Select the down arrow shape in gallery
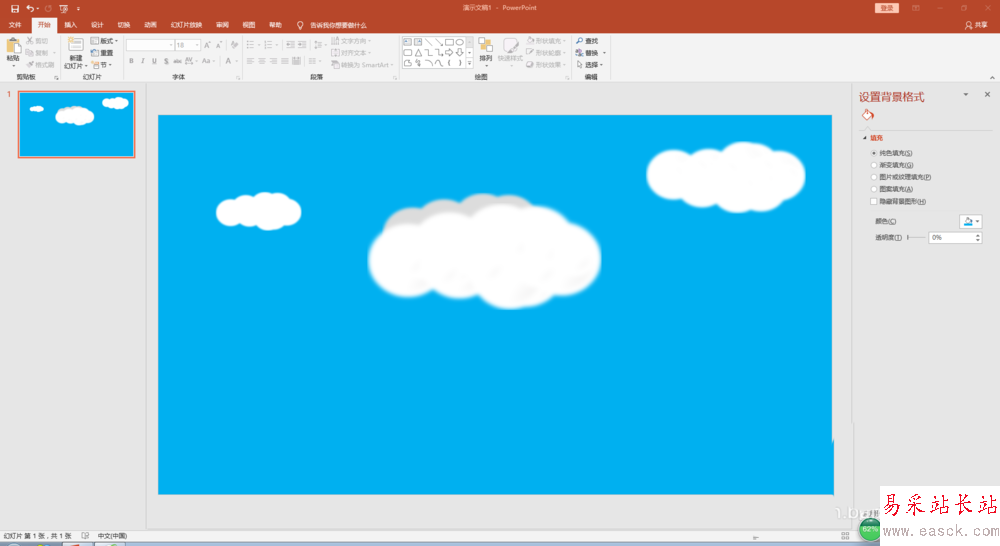 (460, 52)
